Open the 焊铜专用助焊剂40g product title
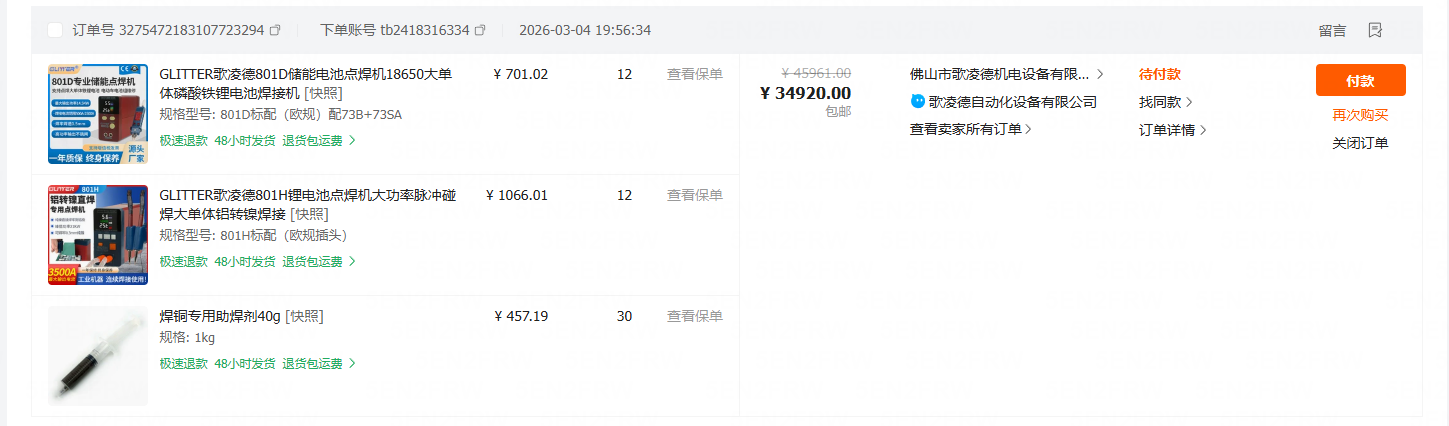This screenshot has width=1449, height=426. [x=220, y=316]
